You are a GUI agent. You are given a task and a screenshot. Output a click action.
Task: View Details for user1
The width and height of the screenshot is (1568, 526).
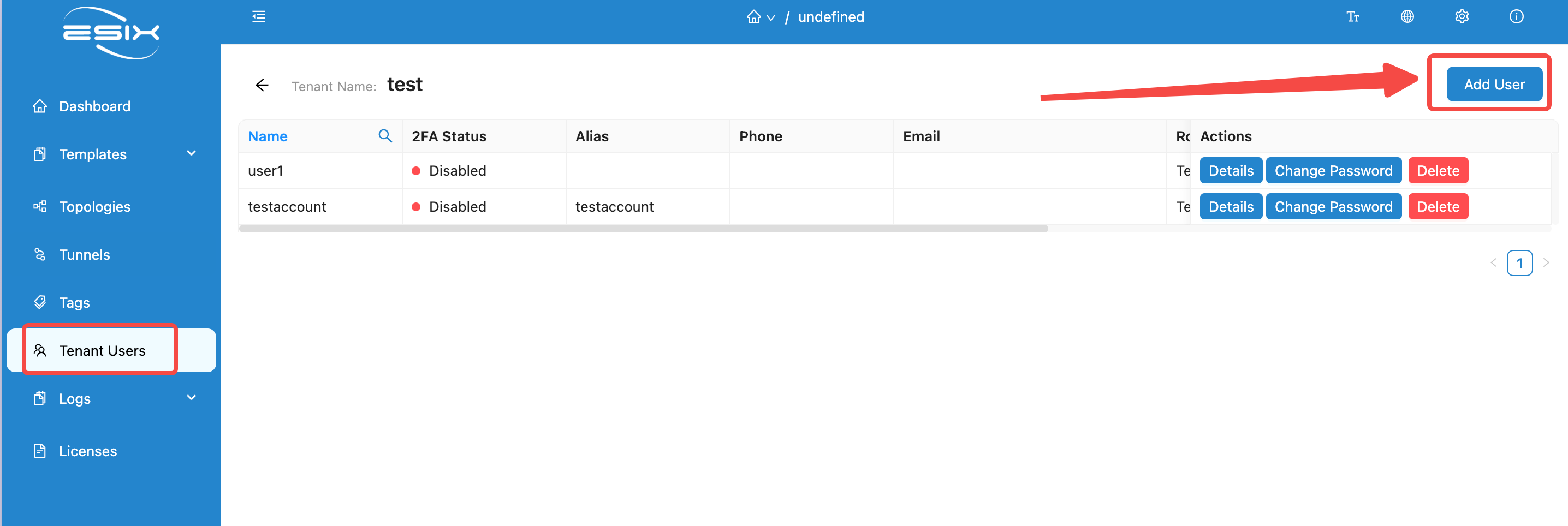point(1230,171)
